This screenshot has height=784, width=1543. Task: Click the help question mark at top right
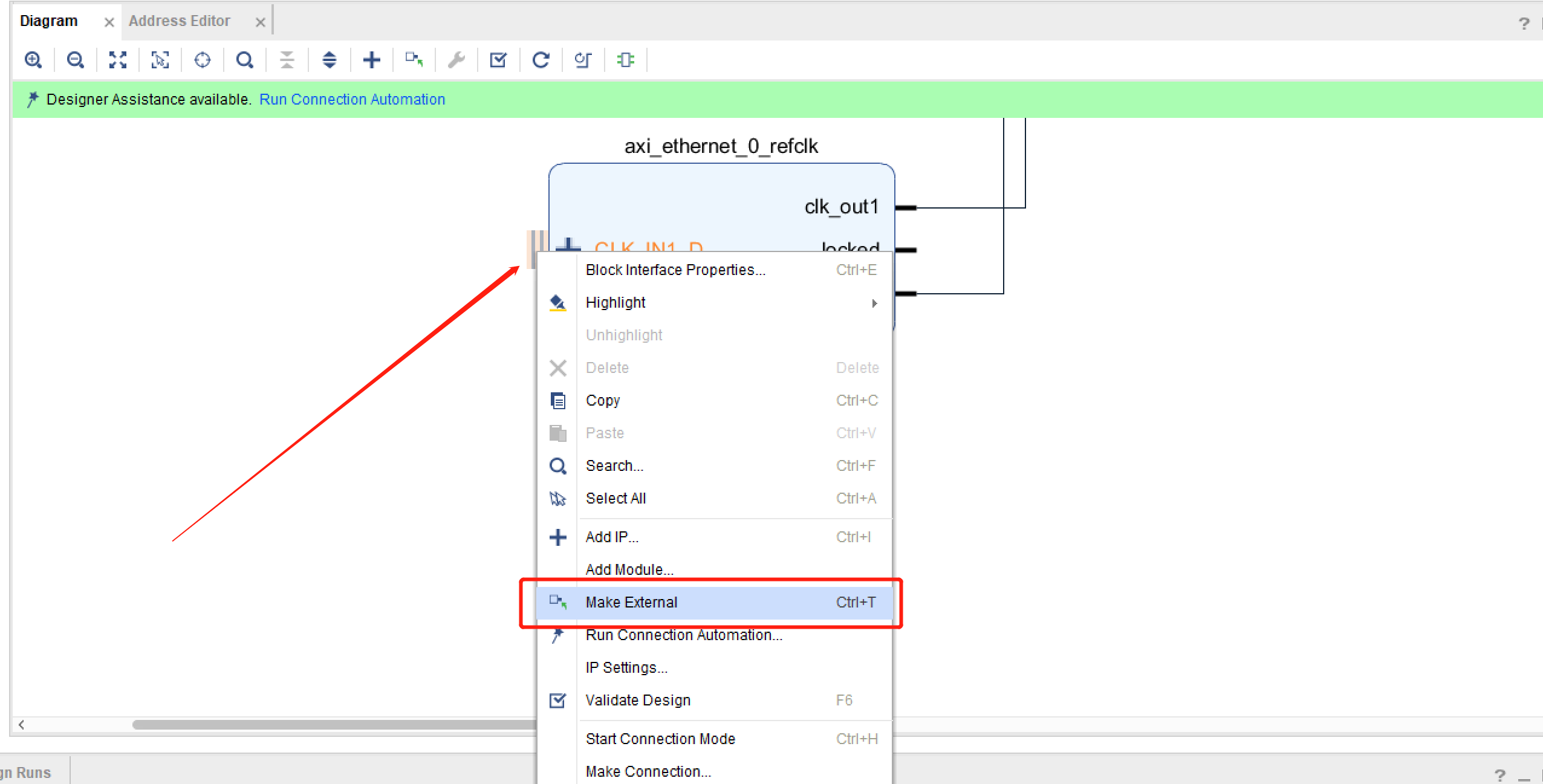tap(1524, 24)
